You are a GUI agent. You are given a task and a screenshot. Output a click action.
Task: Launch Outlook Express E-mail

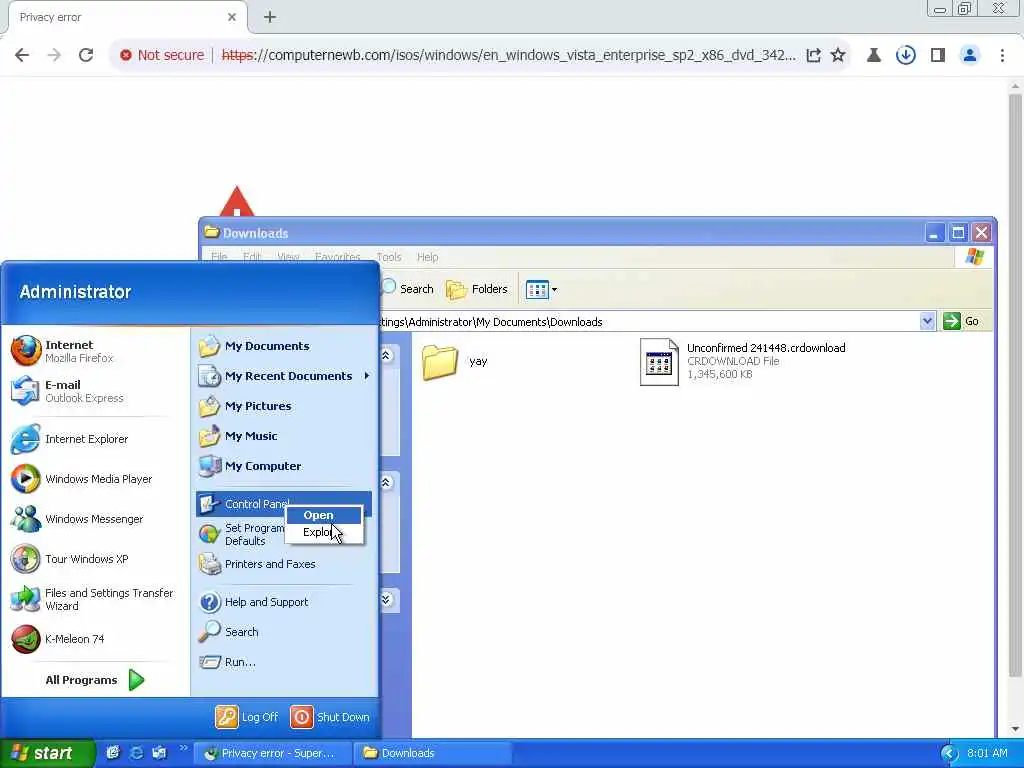pyautogui.click(x=95, y=391)
